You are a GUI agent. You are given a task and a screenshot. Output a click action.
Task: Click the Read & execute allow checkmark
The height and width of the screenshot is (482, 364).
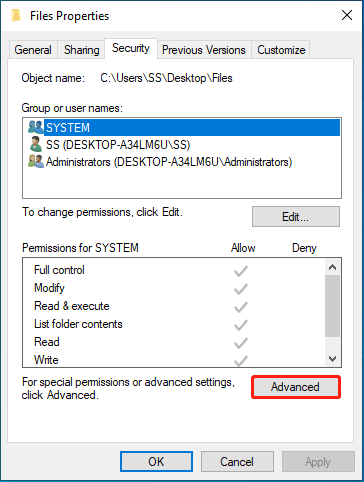click(x=241, y=307)
